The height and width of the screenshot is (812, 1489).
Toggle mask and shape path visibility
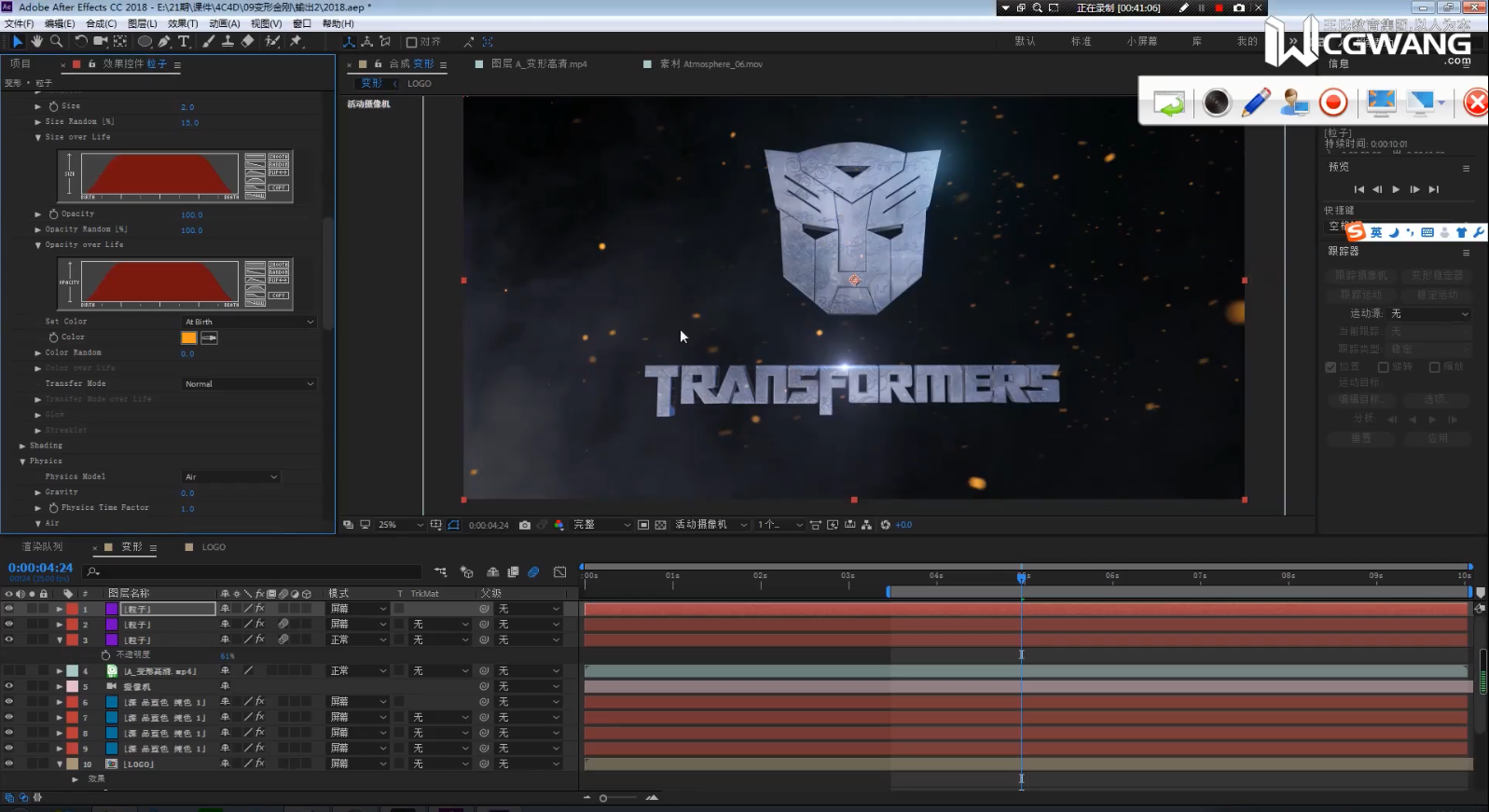pos(453,525)
